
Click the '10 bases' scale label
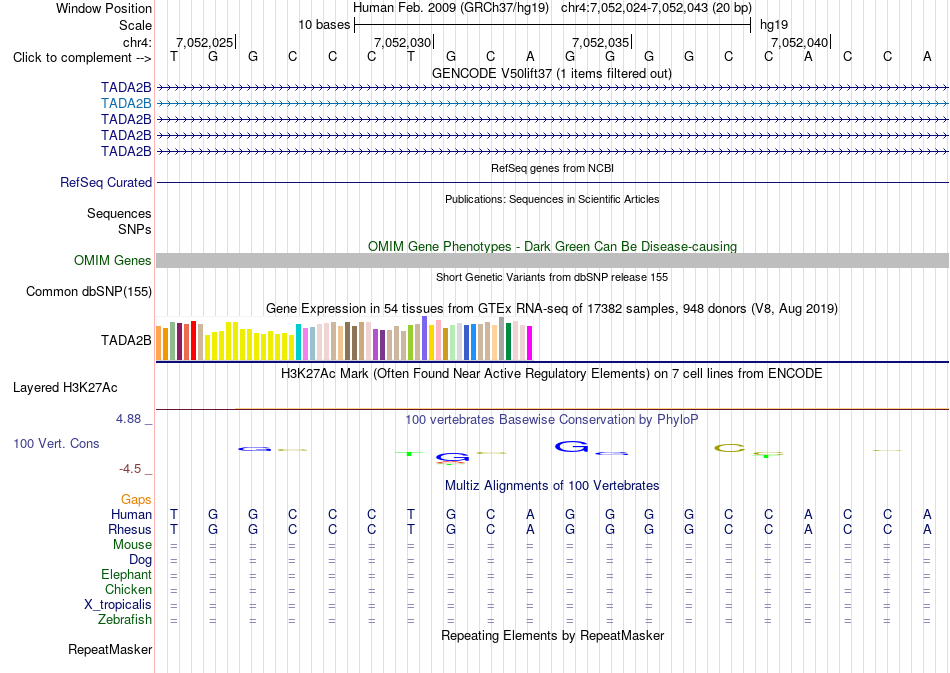point(324,25)
